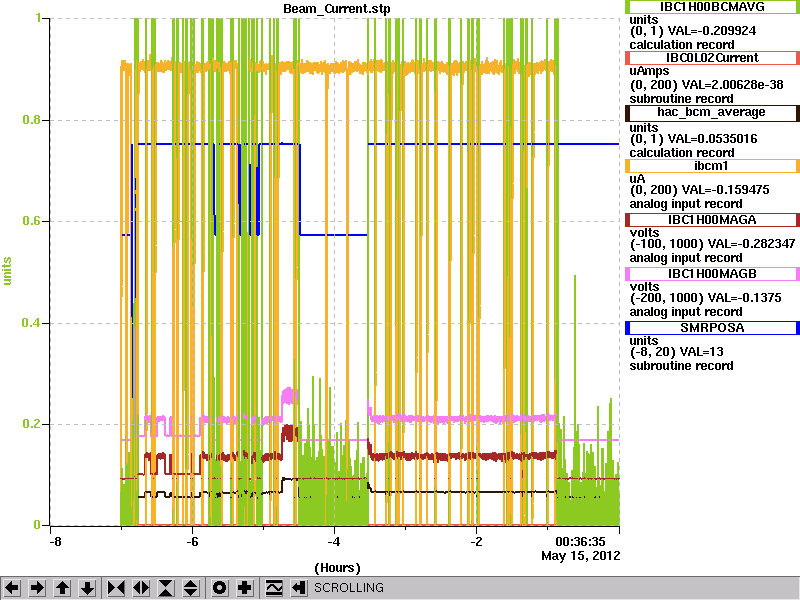This screenshot has height=600, width=800.
Task: Click the 0.6 y-axis tick label
Action: [32, 221]
